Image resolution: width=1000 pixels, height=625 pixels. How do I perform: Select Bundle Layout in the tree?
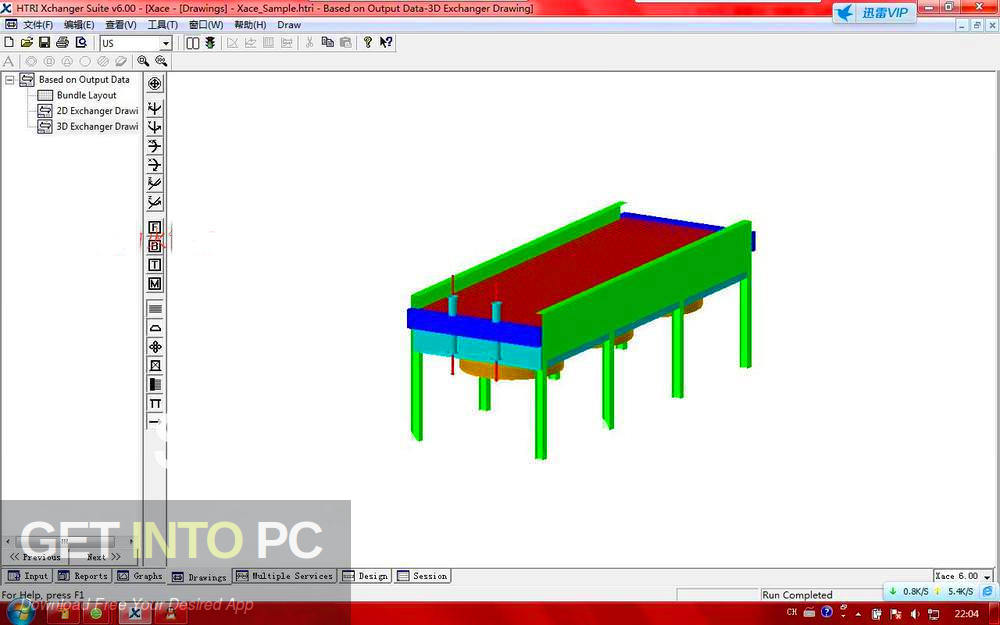86,95
